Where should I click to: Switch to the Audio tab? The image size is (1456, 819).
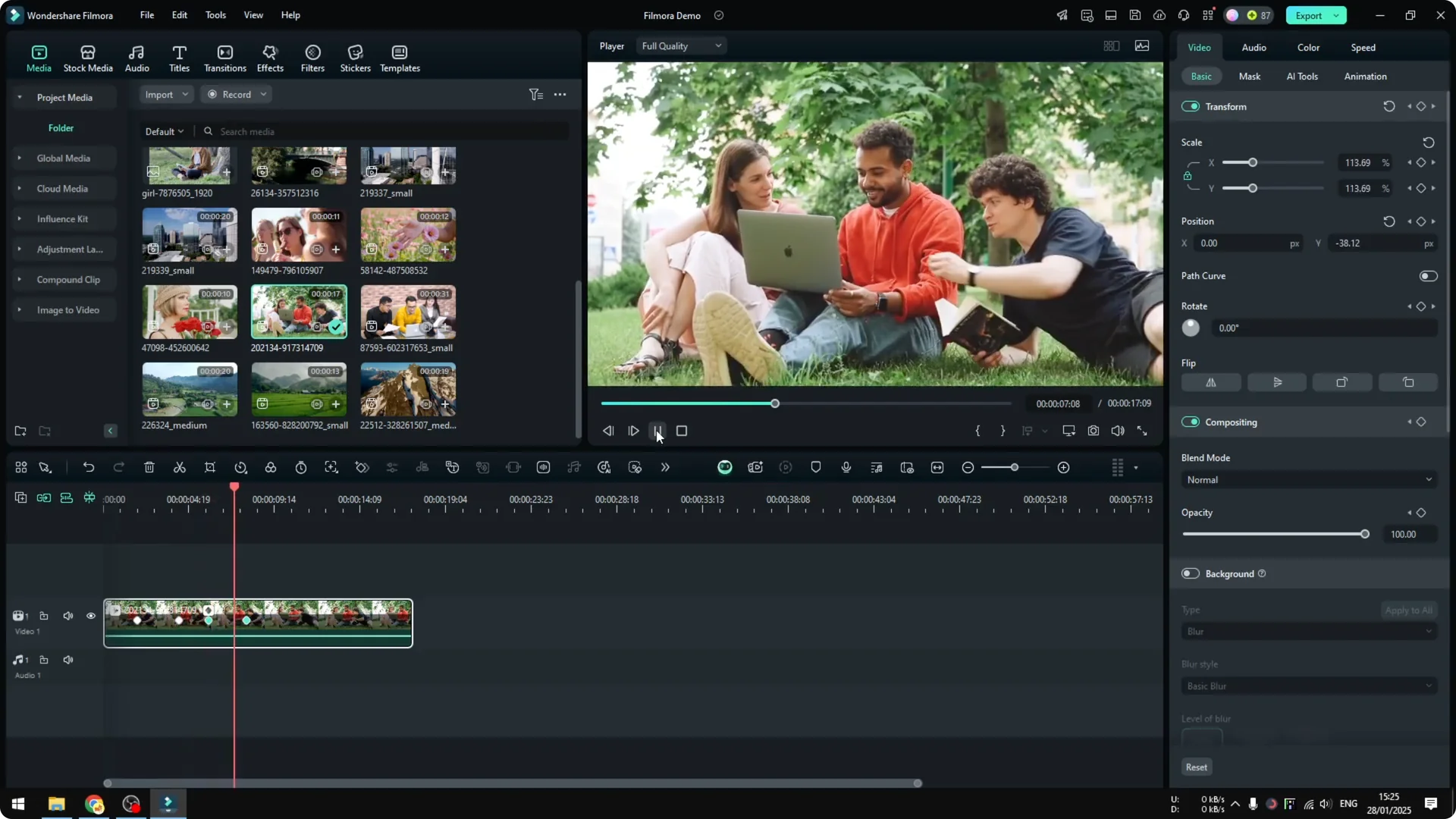pyautogui.click(x=1254, y=47)
